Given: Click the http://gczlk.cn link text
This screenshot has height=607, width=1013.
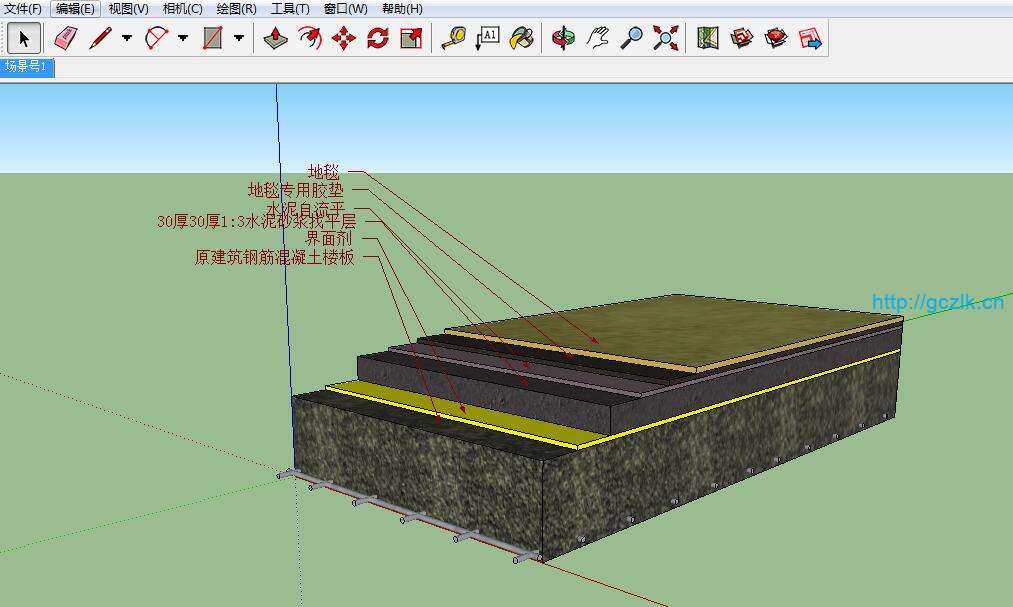Looking at the screenshot, I should pyautogui.click(x=937, y=301).
